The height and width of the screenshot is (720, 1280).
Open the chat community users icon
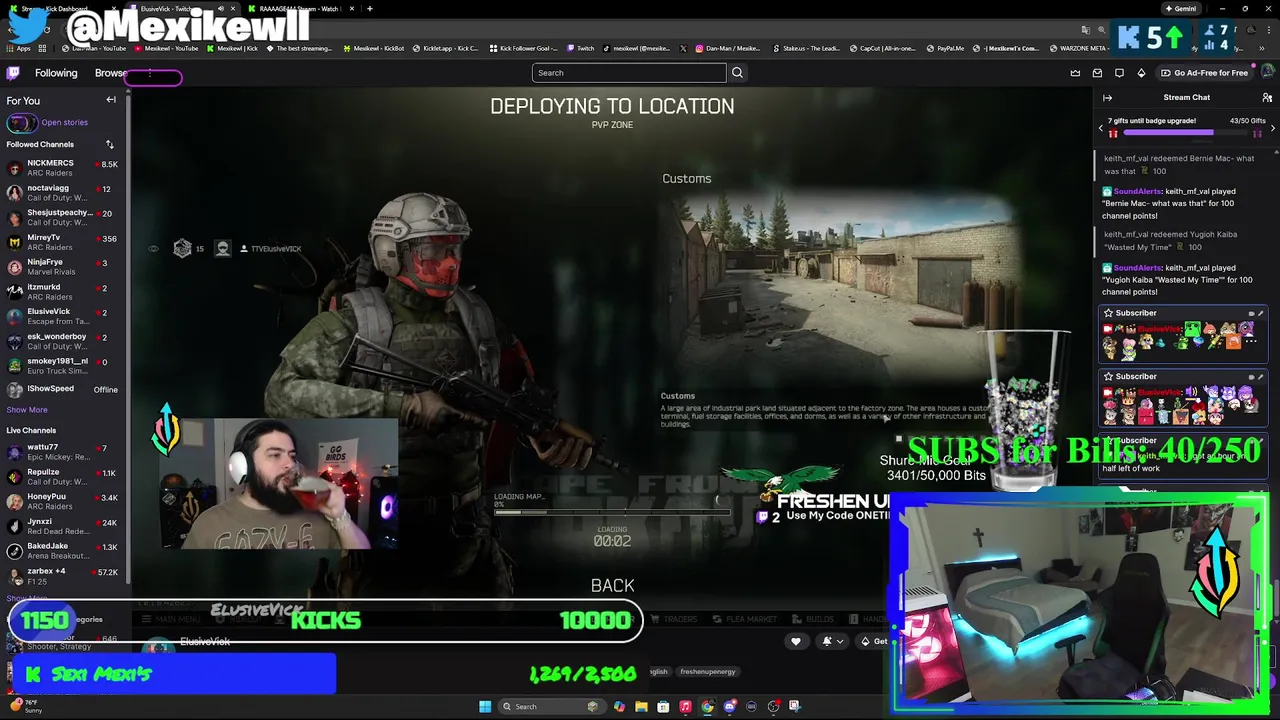[x=1267, y=98]
